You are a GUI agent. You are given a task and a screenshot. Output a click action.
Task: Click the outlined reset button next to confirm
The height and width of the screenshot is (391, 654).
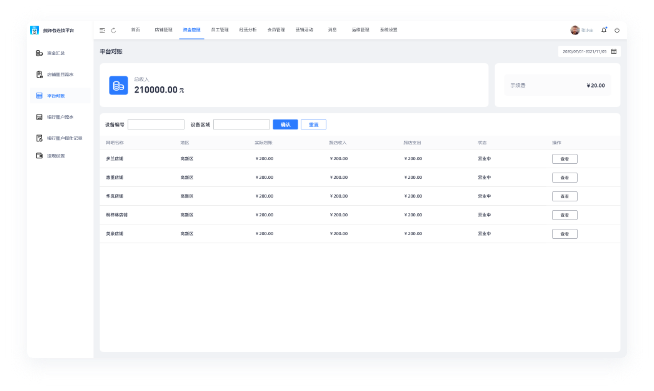314,124
